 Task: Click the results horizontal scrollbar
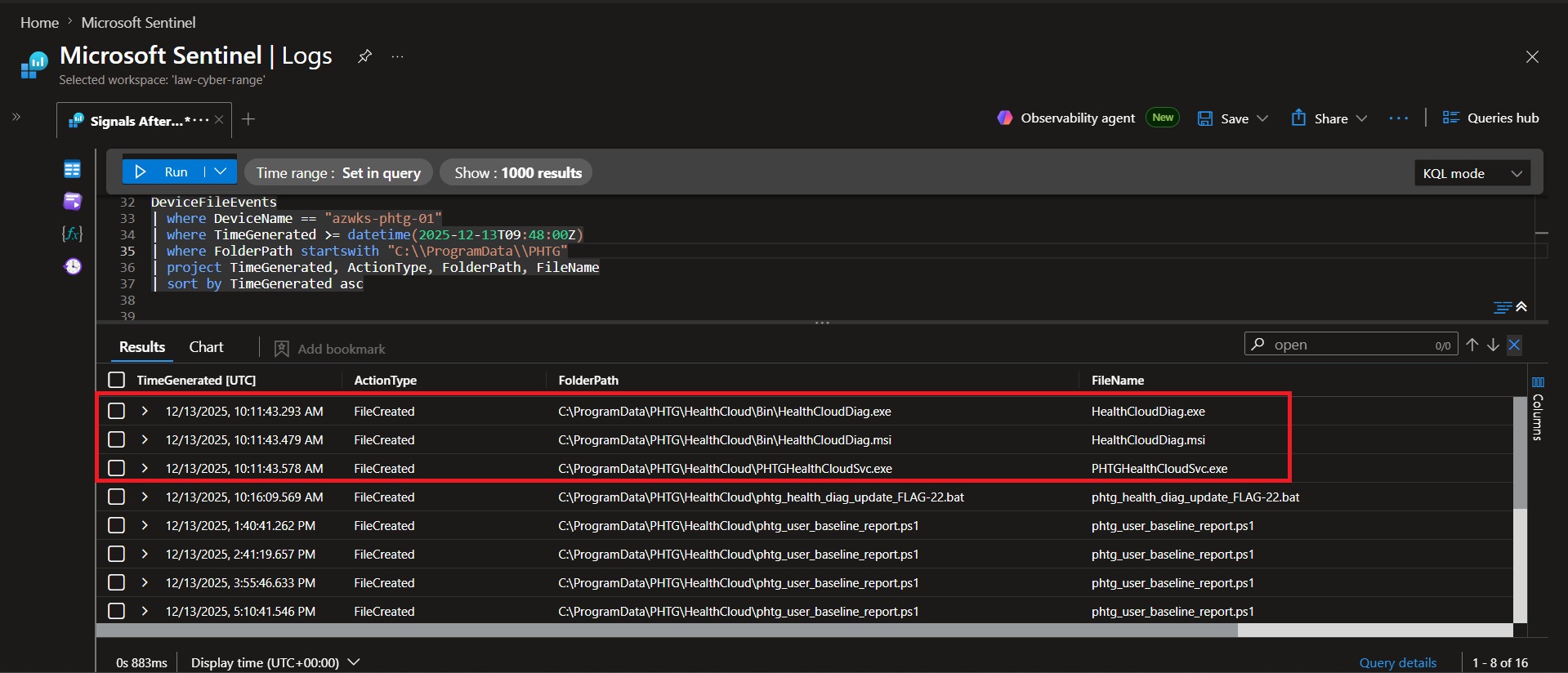(x=667, y=631)
